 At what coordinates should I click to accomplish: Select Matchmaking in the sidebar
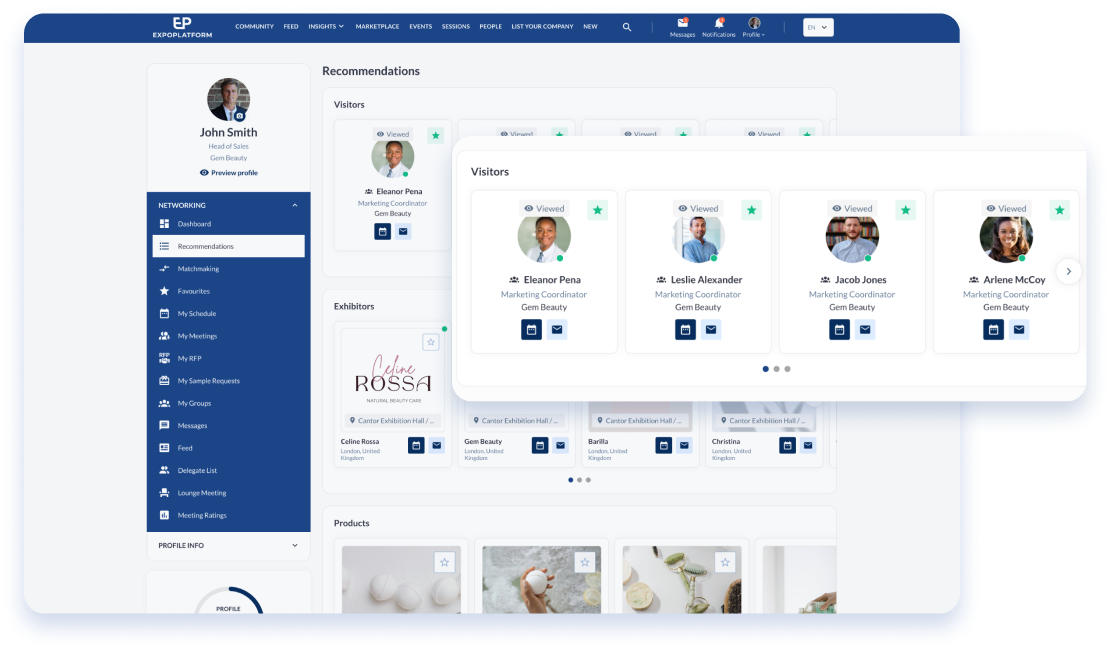198,269
